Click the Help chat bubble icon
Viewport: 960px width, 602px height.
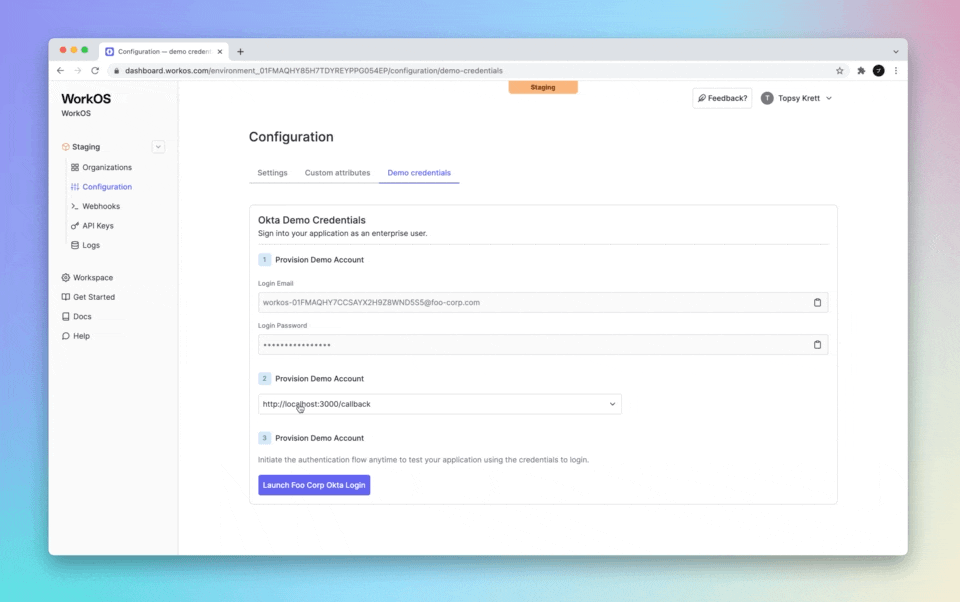(66, 336)
